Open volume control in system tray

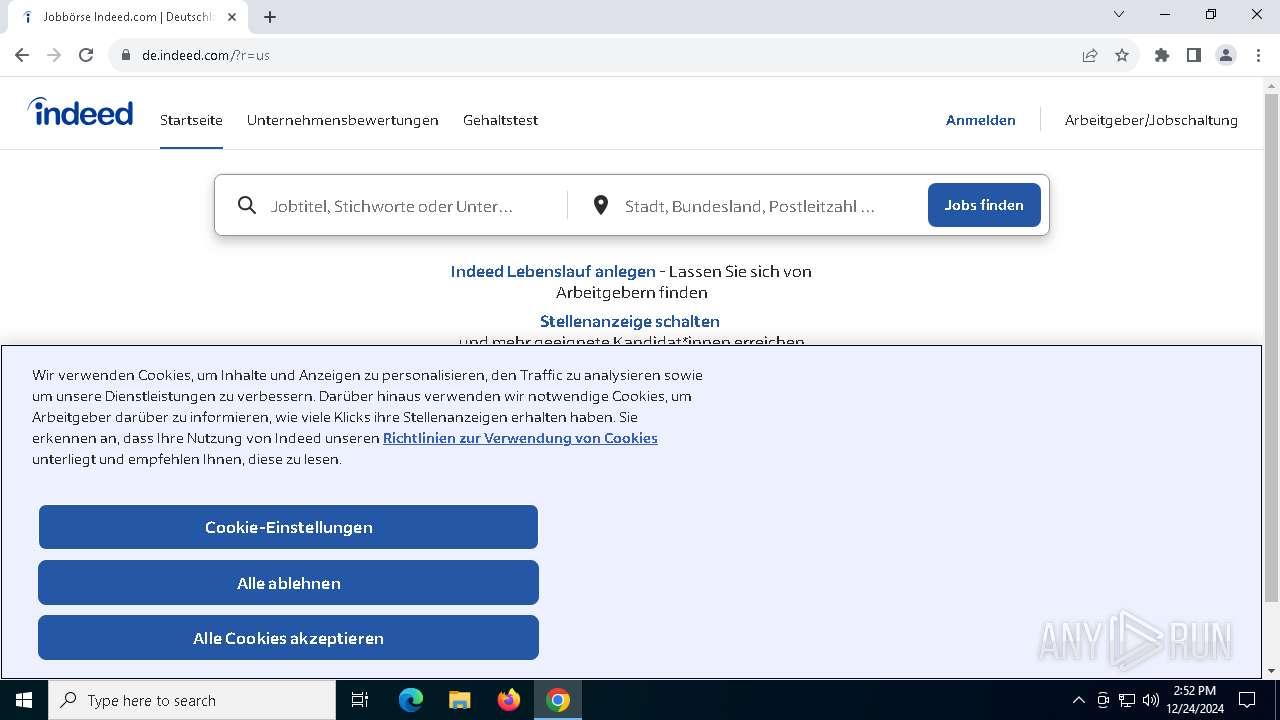1150,700
